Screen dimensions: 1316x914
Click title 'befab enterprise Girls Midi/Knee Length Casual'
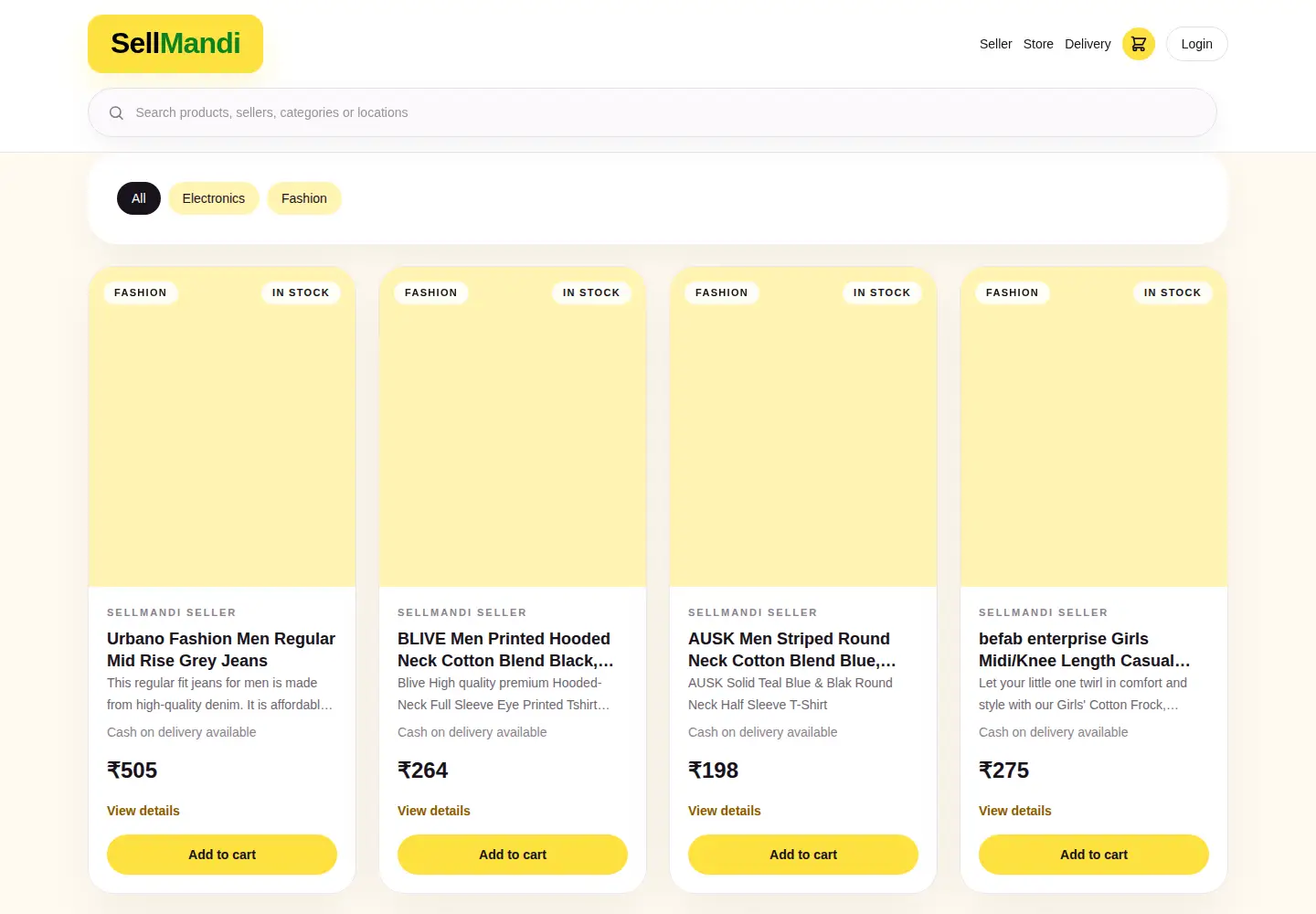point(1085,650)
